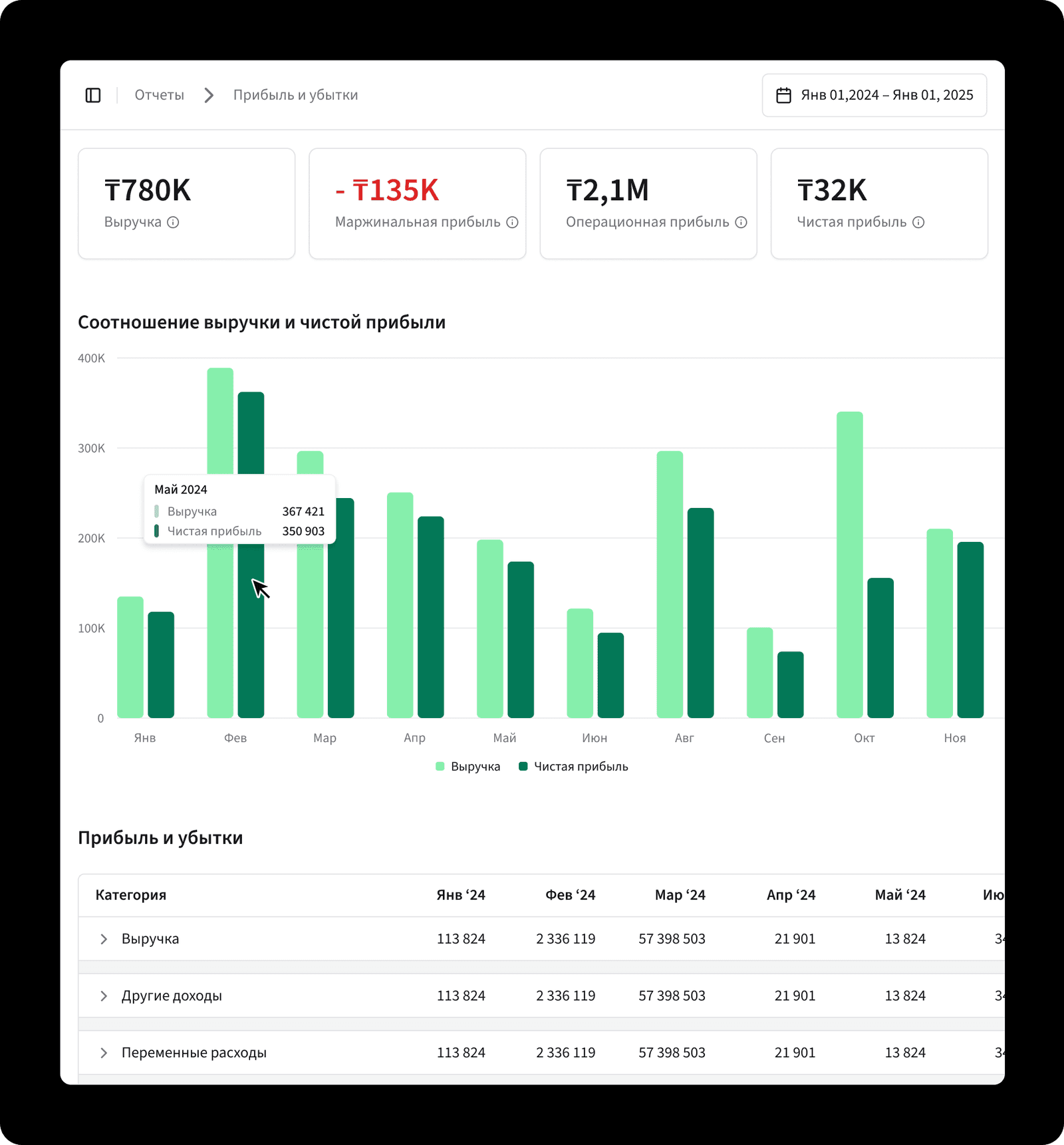Open Прибыль и убытки breadcrumb
The width and height of the screenshot is (1064, 1145).
tap(295, 95)
